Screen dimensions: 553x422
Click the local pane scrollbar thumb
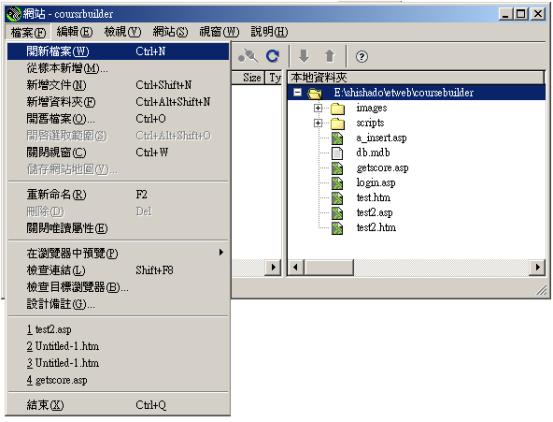coord(329,268)
